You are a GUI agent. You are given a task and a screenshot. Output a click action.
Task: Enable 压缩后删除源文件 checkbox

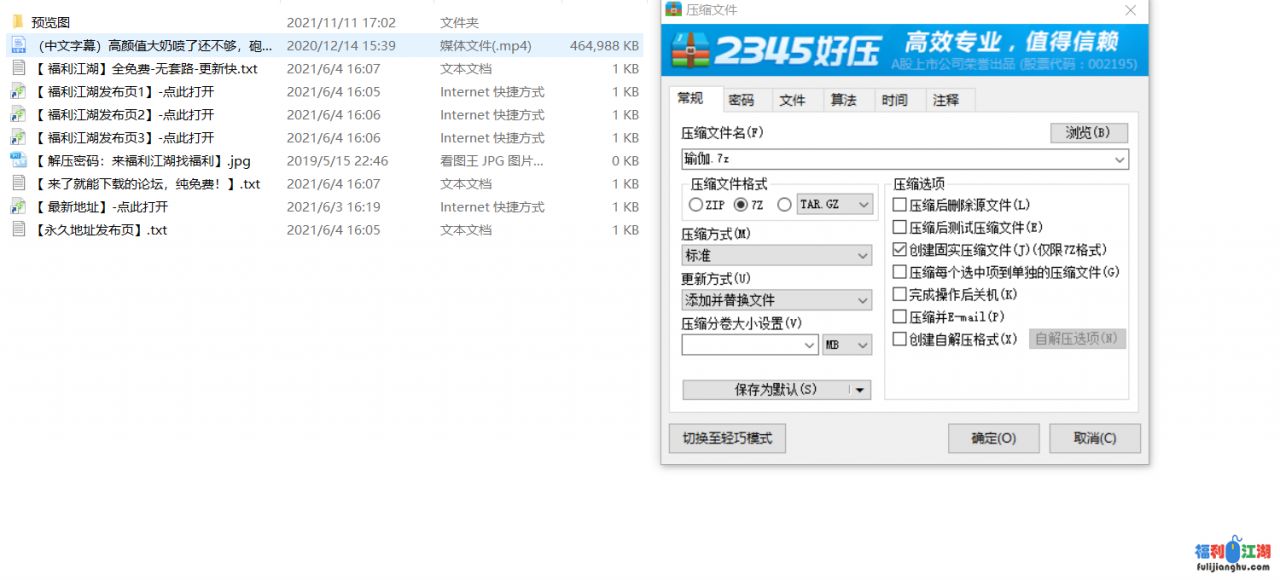[900, 205]
